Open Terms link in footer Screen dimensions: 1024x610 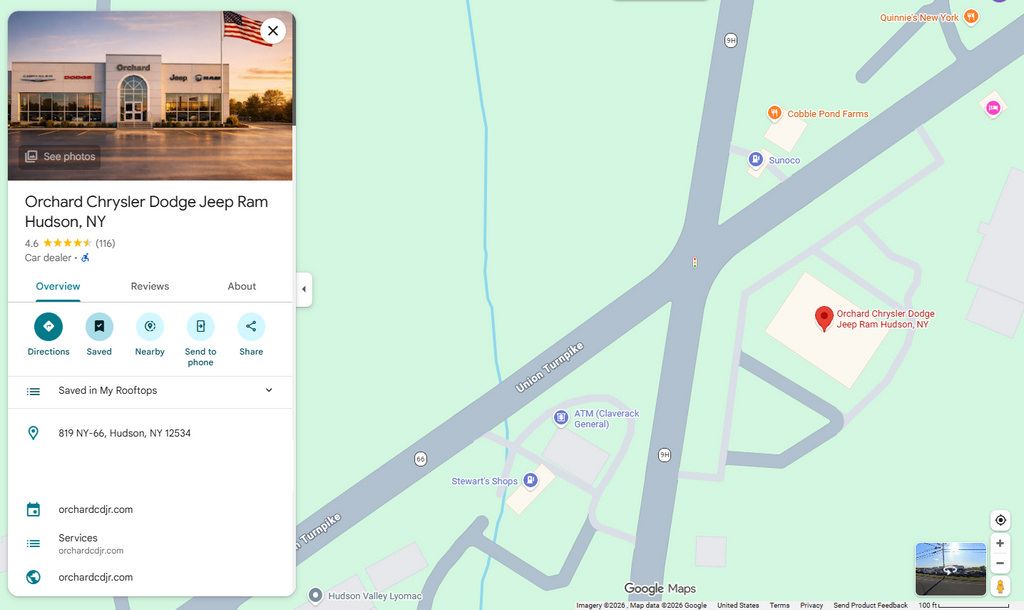779,605
